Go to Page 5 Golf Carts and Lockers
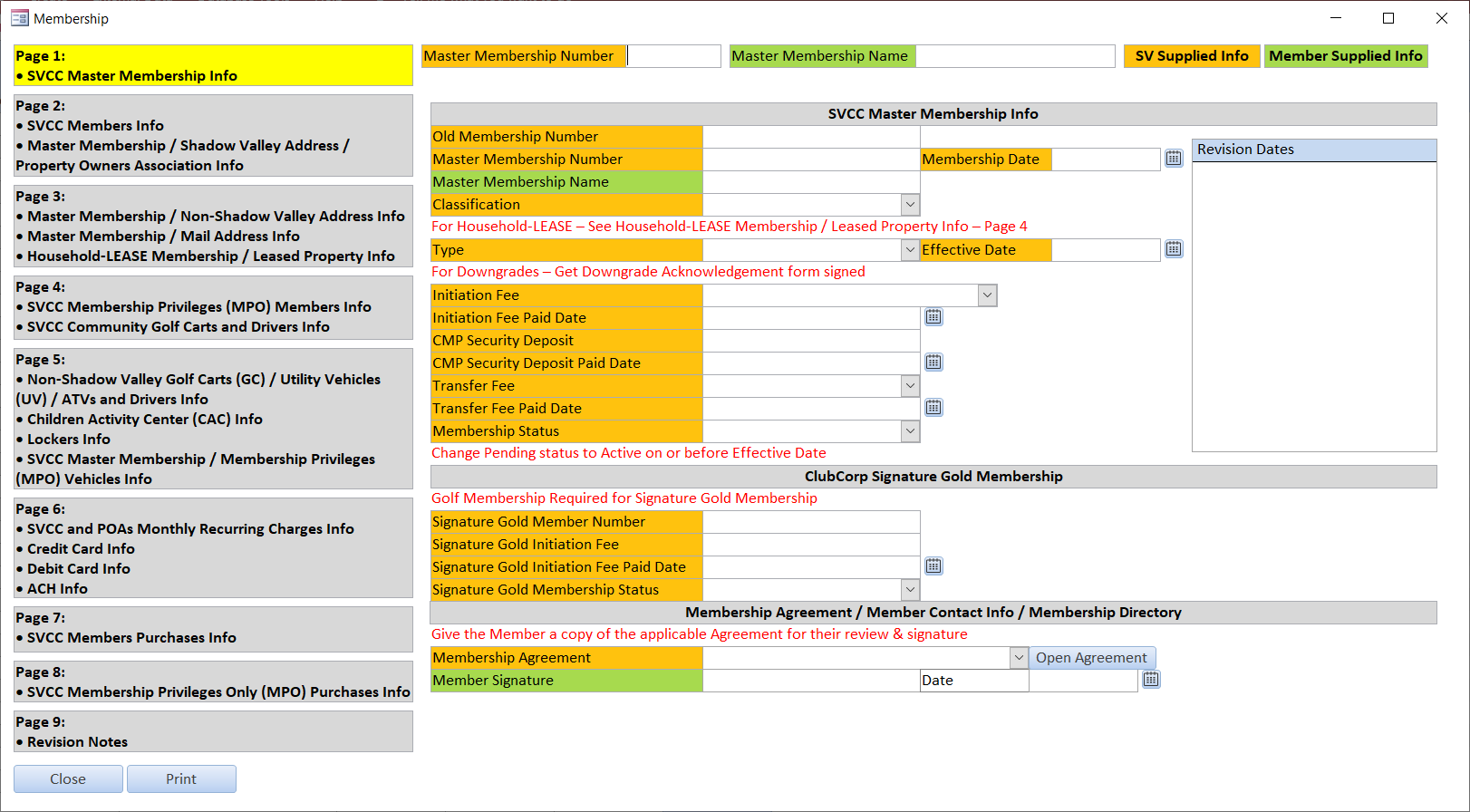Image resolution: width=1470 pixels, height=812 pixels. [x=213, y=419]
